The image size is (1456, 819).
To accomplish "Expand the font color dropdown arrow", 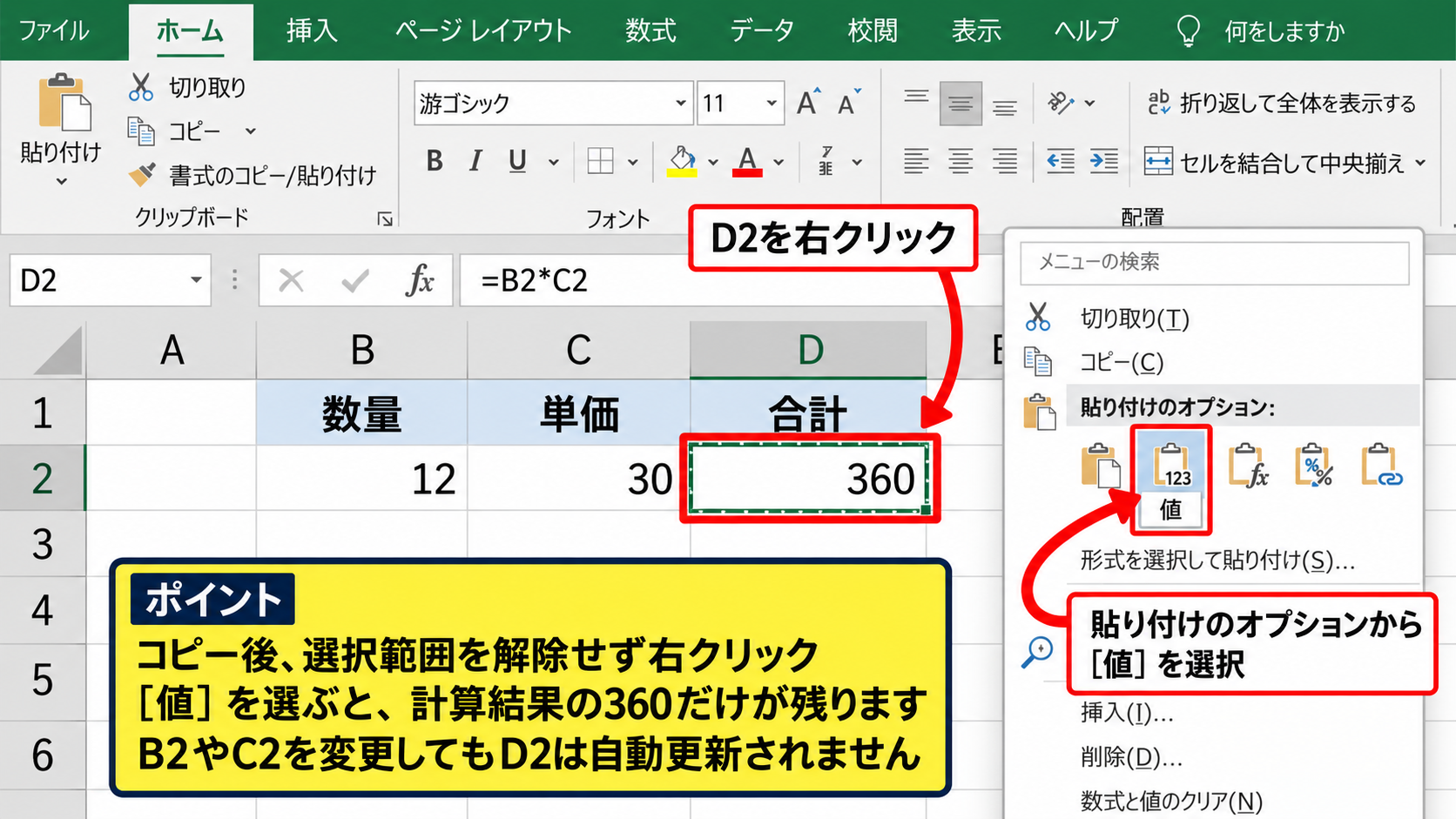I will [x=779, y=162].
